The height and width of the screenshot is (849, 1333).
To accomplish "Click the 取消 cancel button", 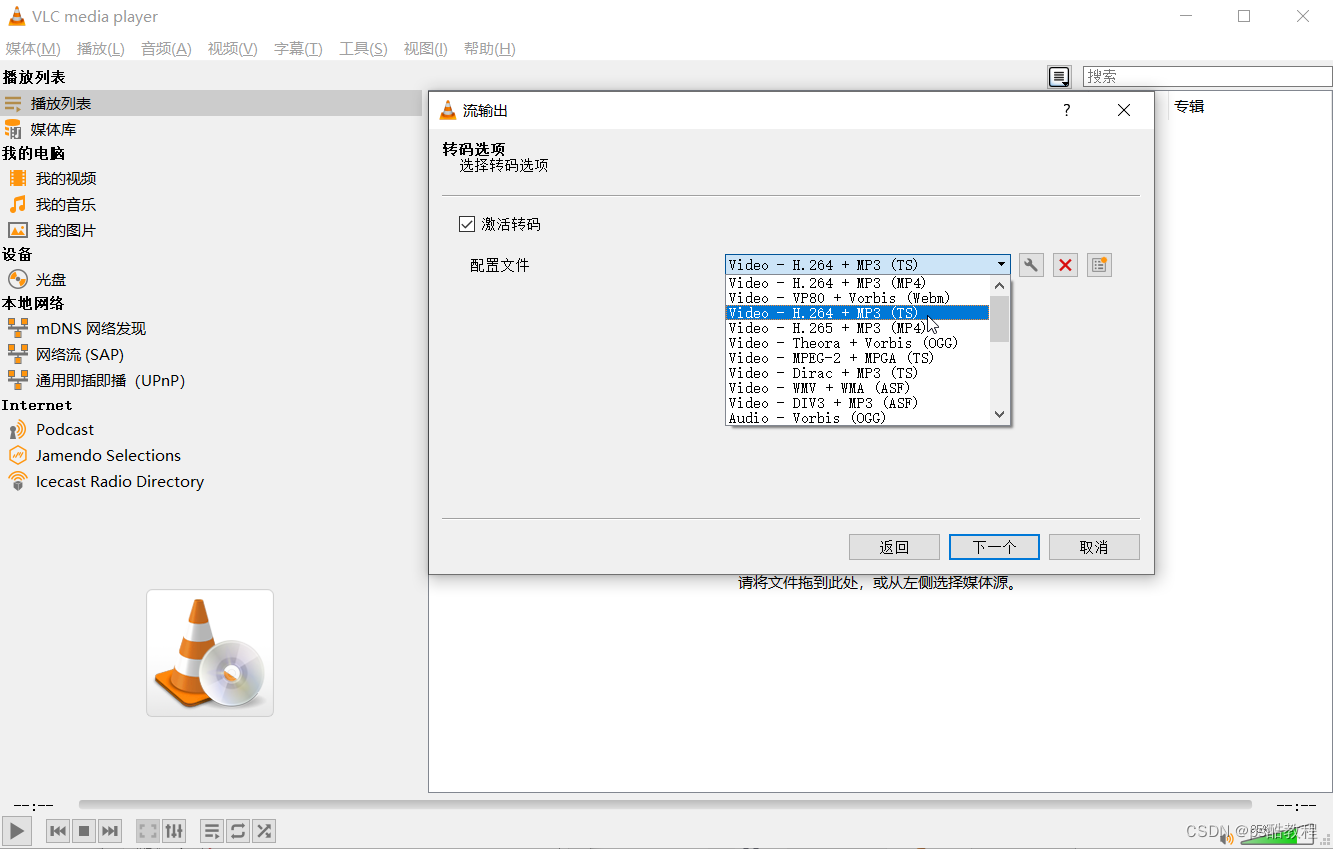I will point(1094,547).
